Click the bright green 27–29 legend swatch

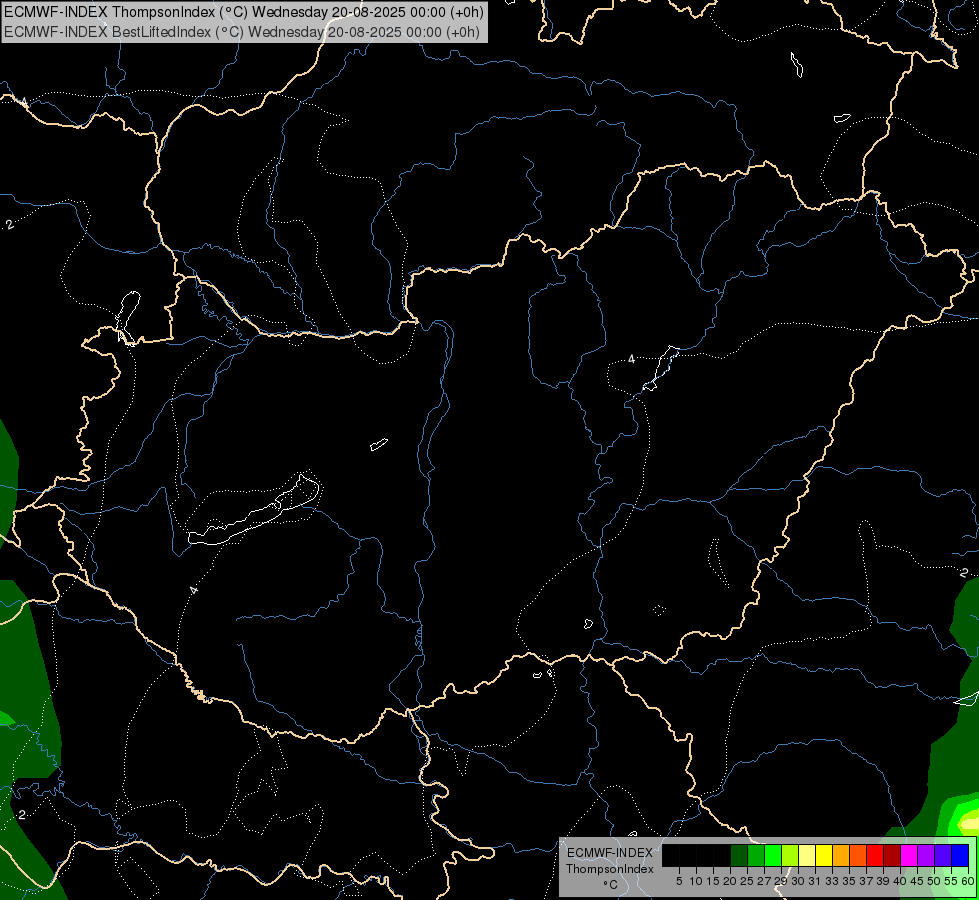773,855
